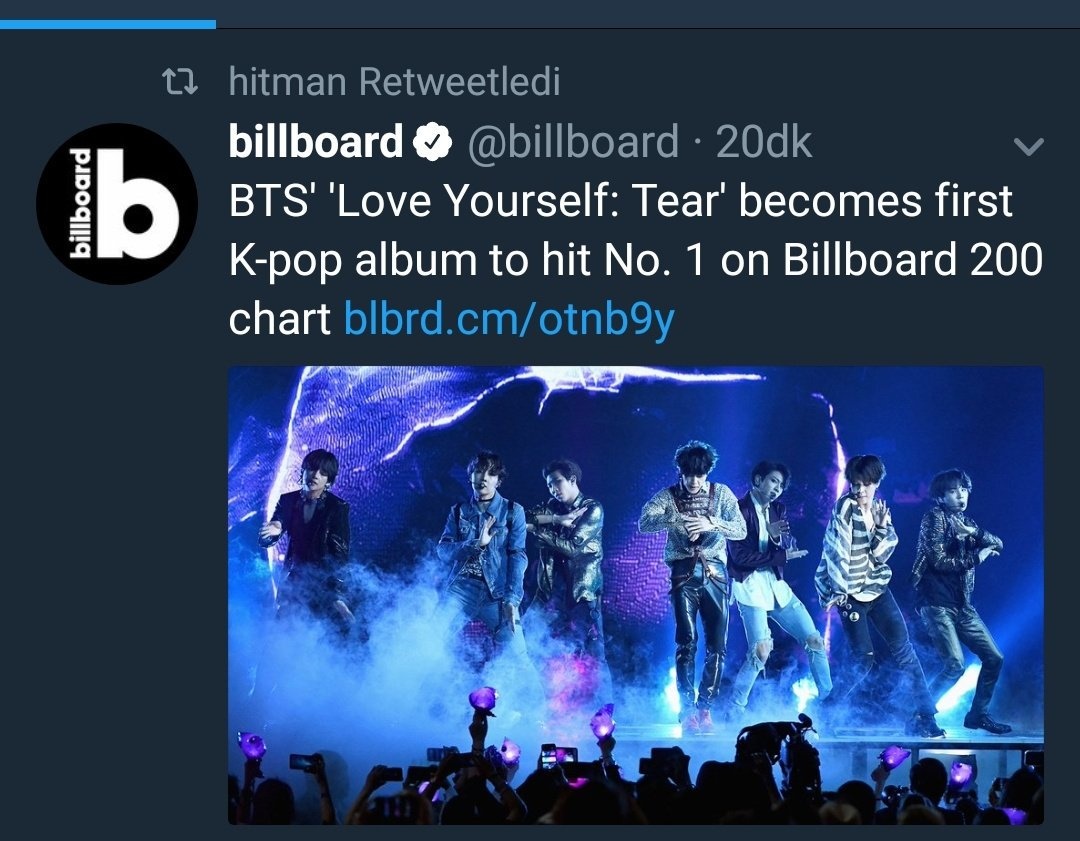Open the blbrd.cm/otnb9y link
The image size is (1080, 841).
[x=509, y=320]
